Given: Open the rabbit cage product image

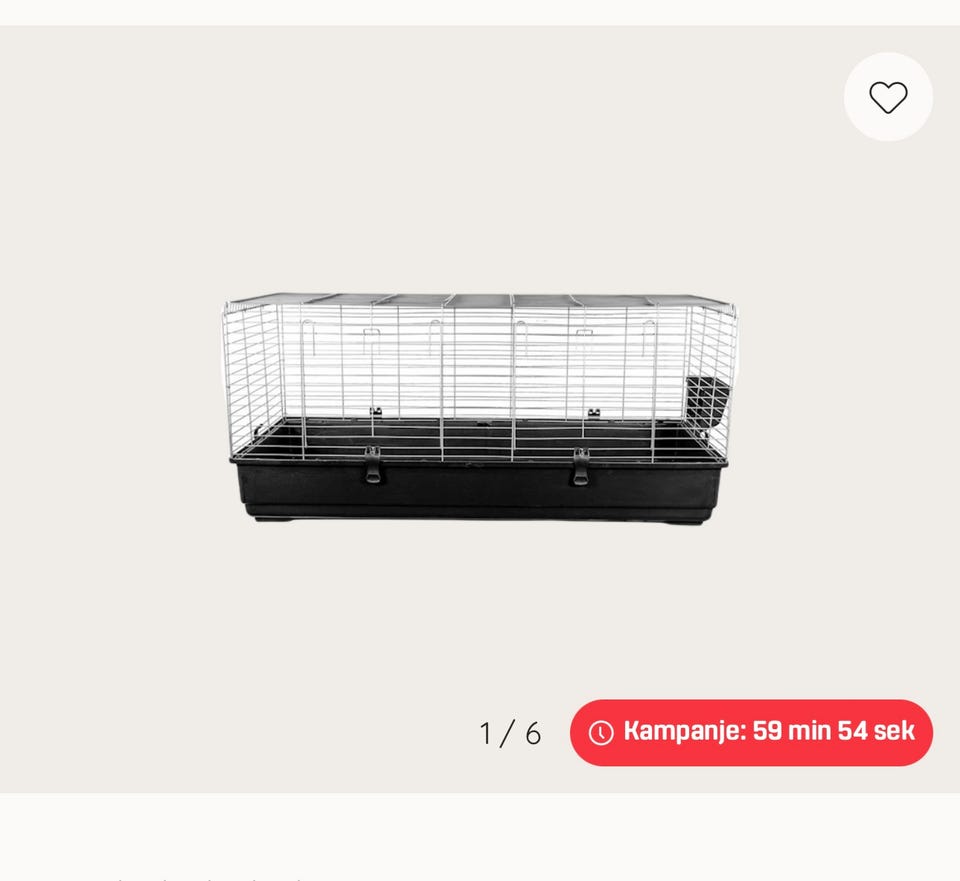Looking at the screenshot, I should (x=479, y=408).
